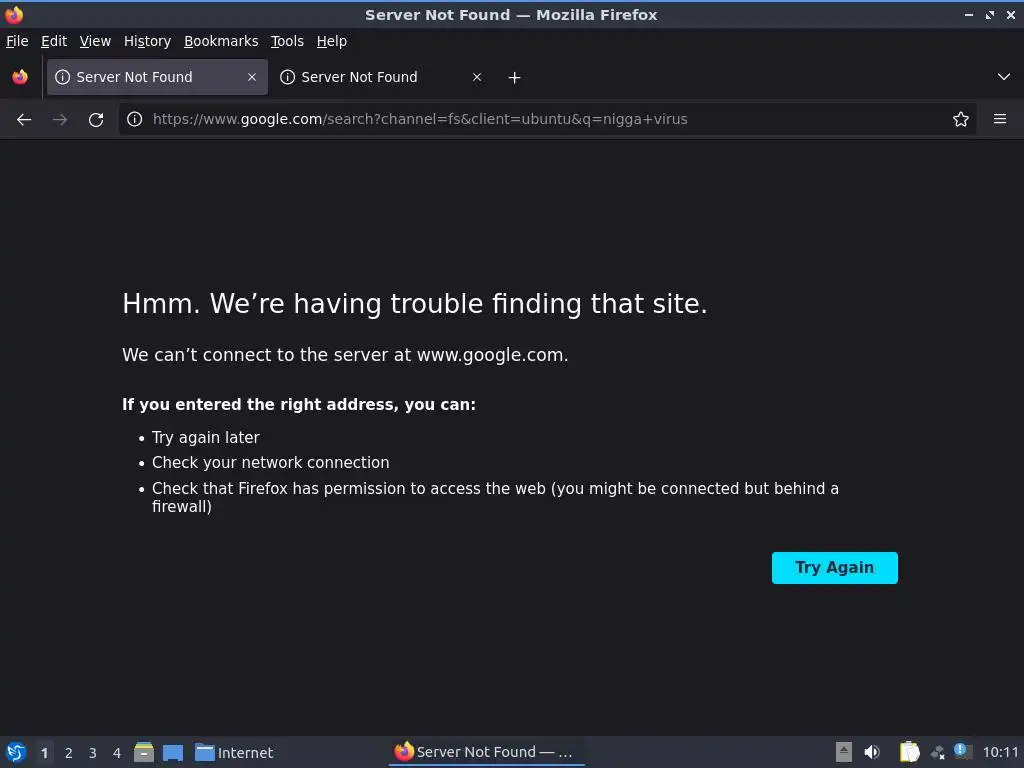Open the file manager taskbar icon
Image resolution: width=1024 pixels, height=768 pixels.
point(144,752)
